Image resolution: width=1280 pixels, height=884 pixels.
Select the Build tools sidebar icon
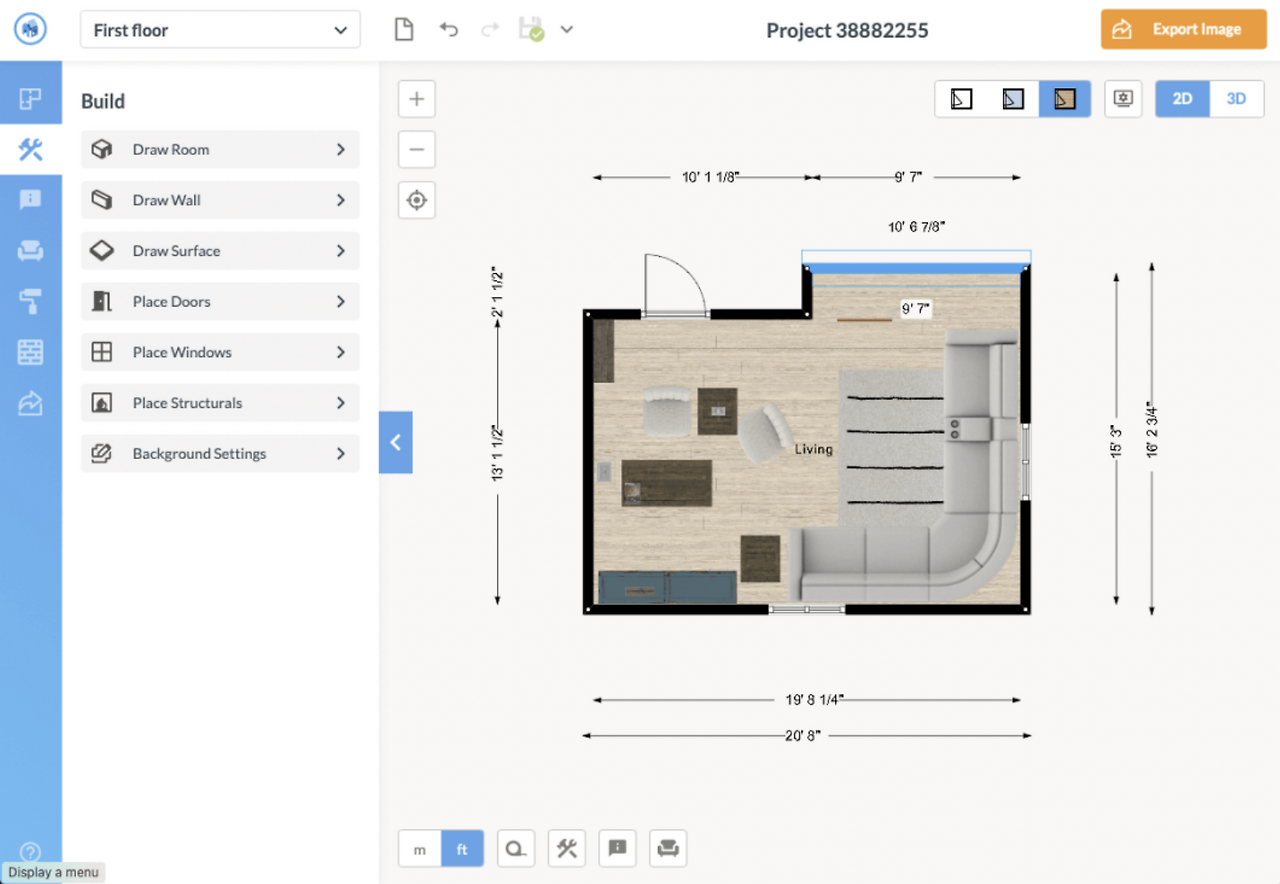coord(30,149)
